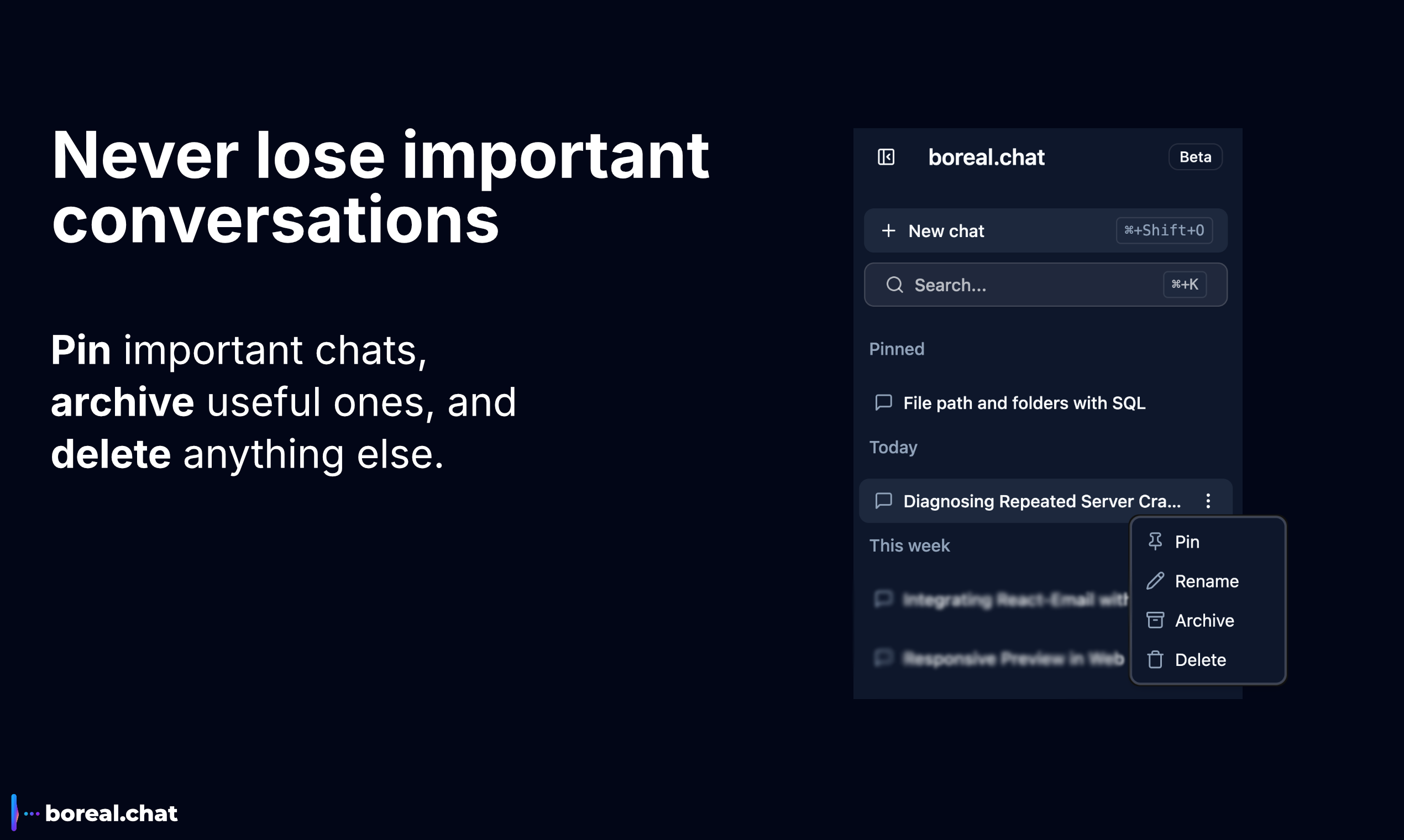Collapse the sidebar using panel icon
The height and width of the screenshot is (840, 1404).
tap(886, 157)
